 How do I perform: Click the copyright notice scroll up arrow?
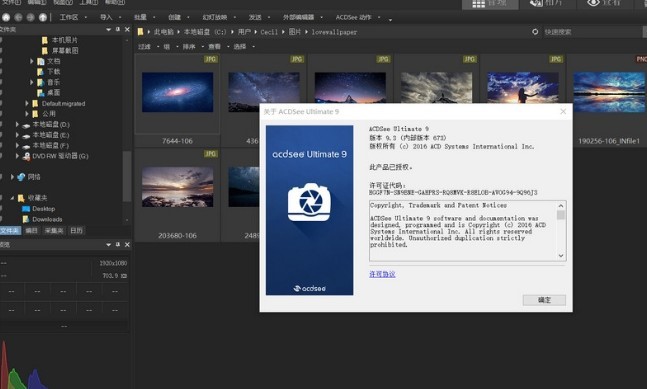point(561,206)
